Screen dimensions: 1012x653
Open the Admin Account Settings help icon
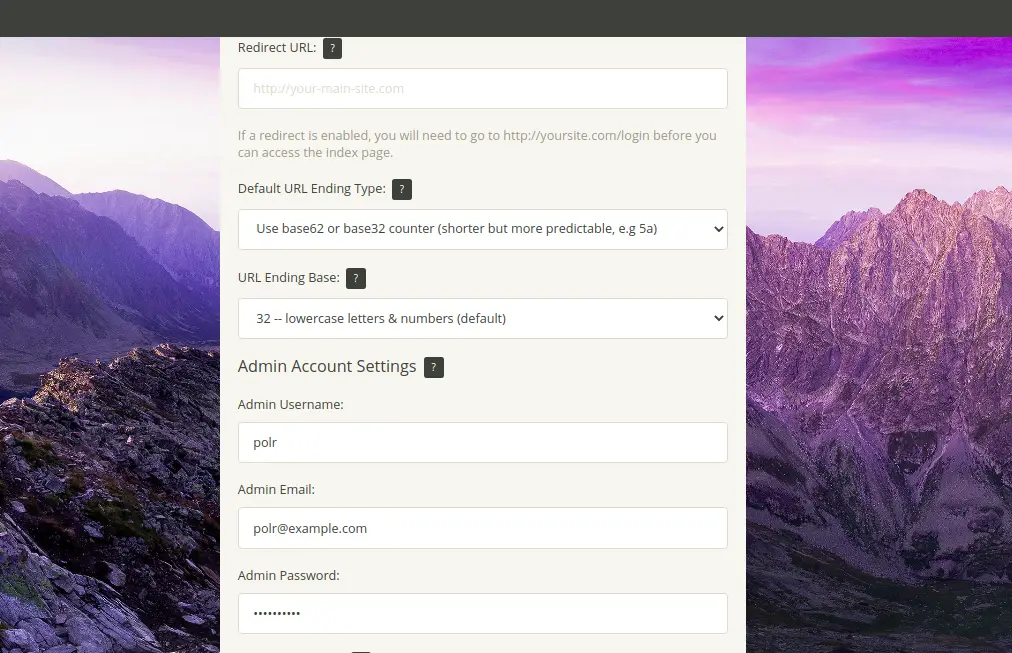pos(434,367)
